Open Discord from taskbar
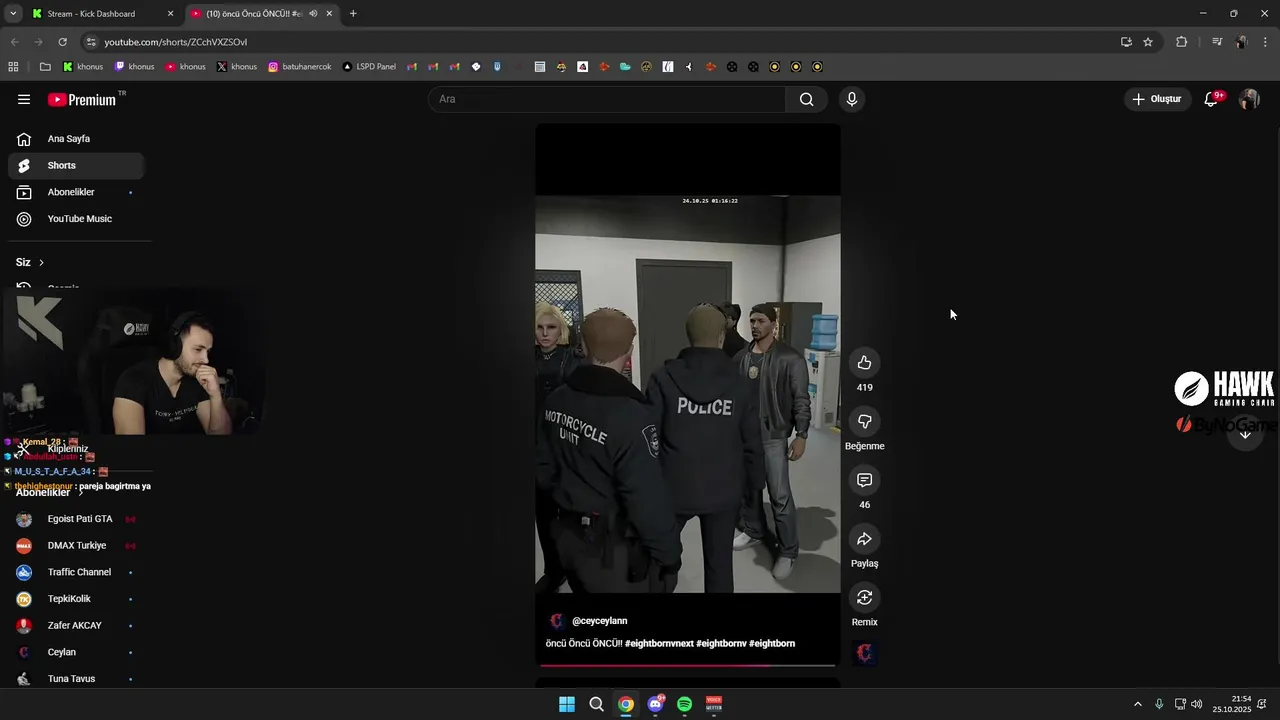This screenshot has height=720, width=1280. tap(655, 704)
